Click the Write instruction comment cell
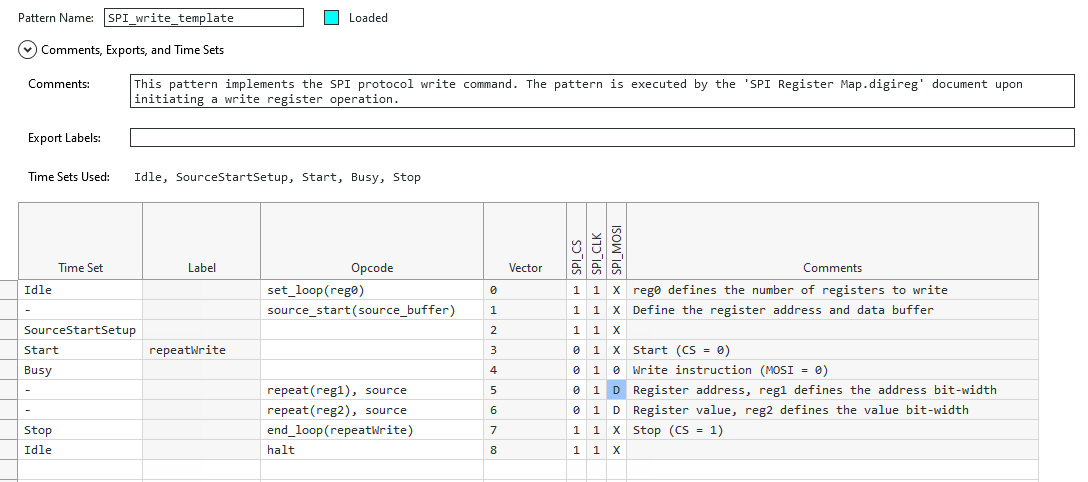The width and height of the screenshot is (1088, 482). [x=832, y=370]
